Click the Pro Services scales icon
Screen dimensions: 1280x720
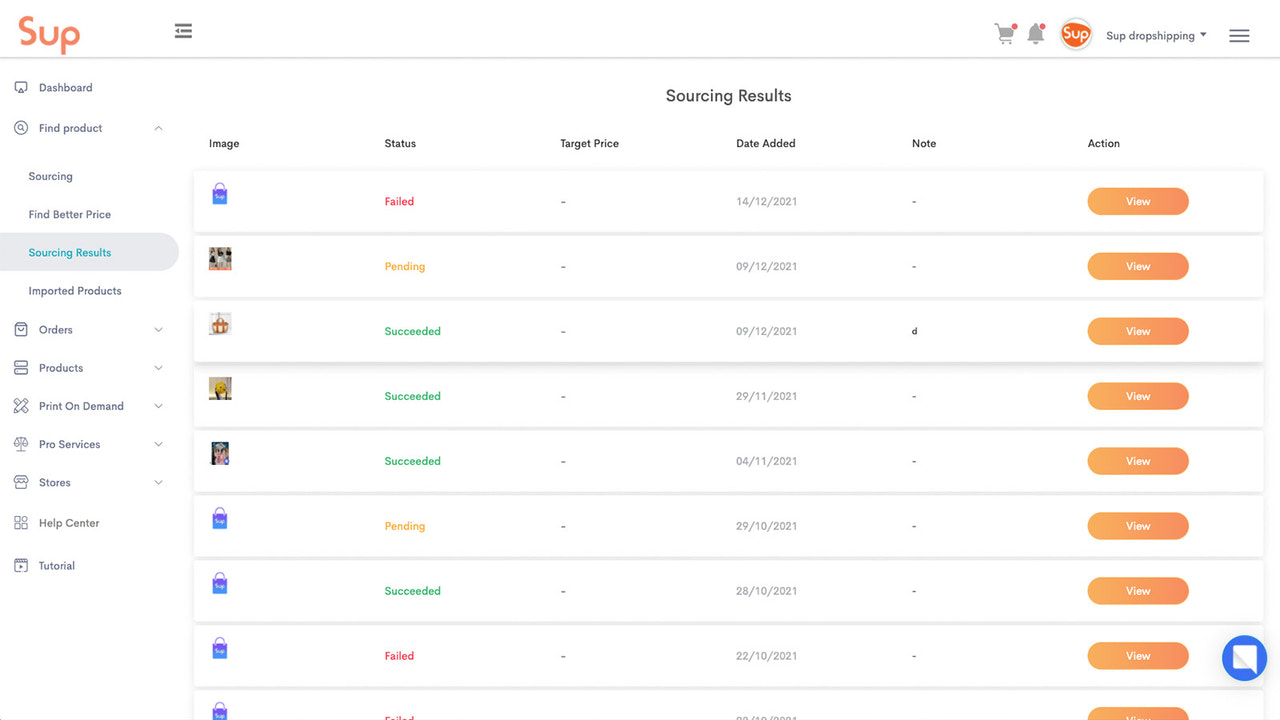[21, 444]
